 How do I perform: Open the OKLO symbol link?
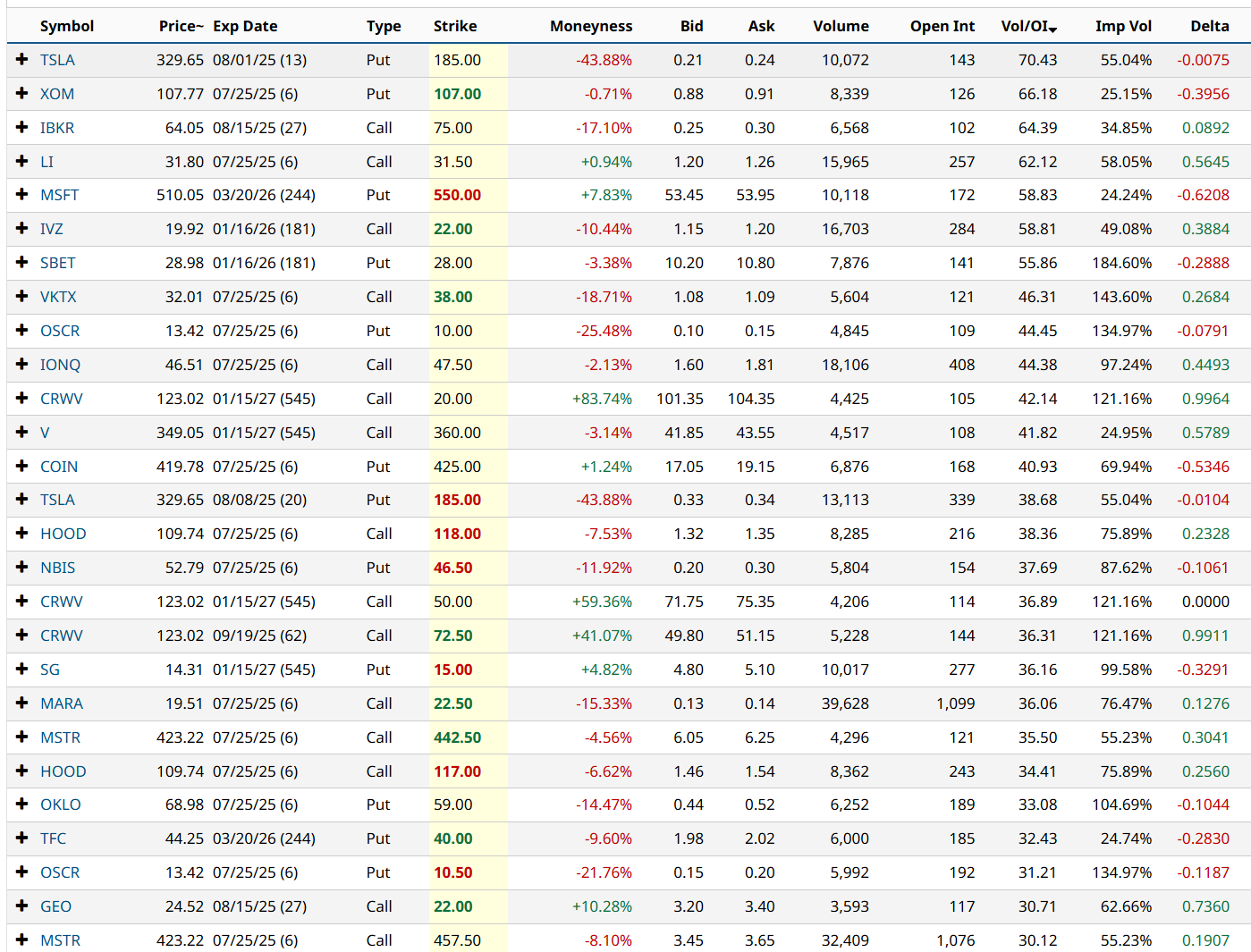tap(61, 805)
